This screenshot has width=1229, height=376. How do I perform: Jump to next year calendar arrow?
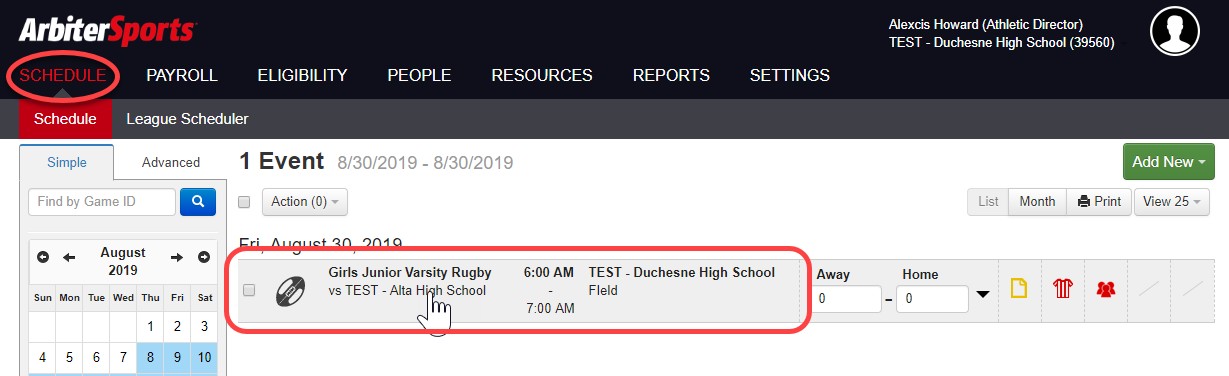[203, 257]
